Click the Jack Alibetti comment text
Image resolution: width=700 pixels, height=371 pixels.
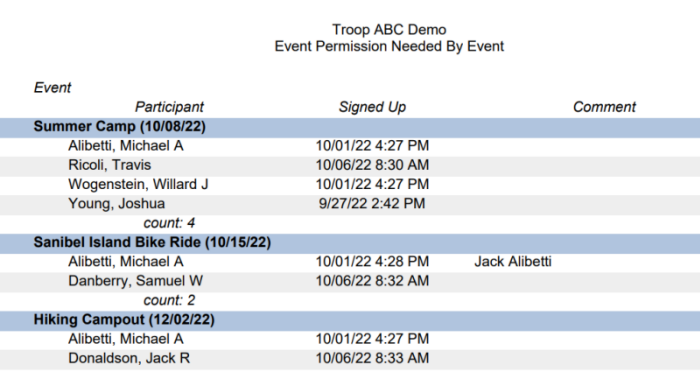coord(512,262)
